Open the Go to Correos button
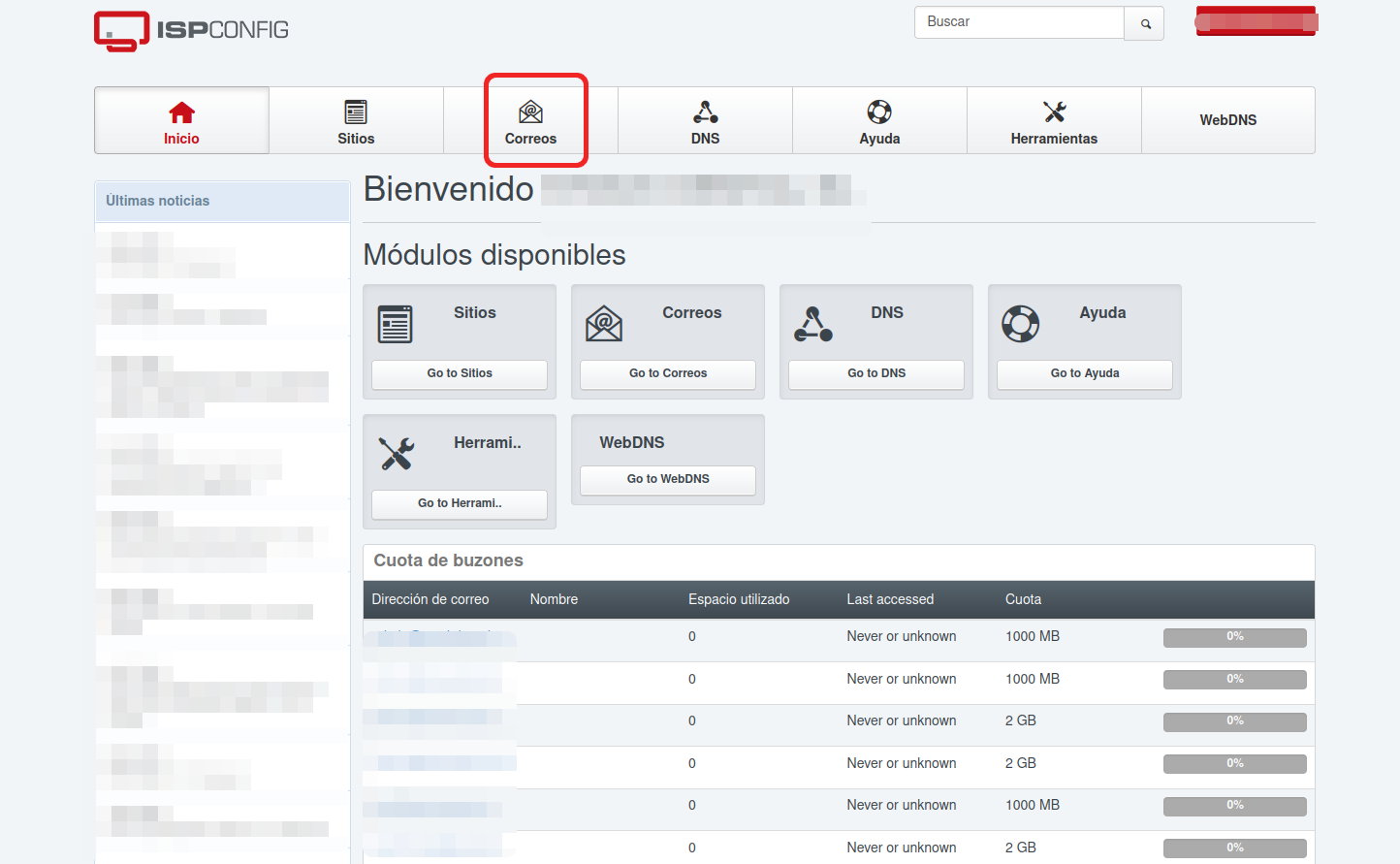This screenshot has height=864, width=1400. (668, 373)
